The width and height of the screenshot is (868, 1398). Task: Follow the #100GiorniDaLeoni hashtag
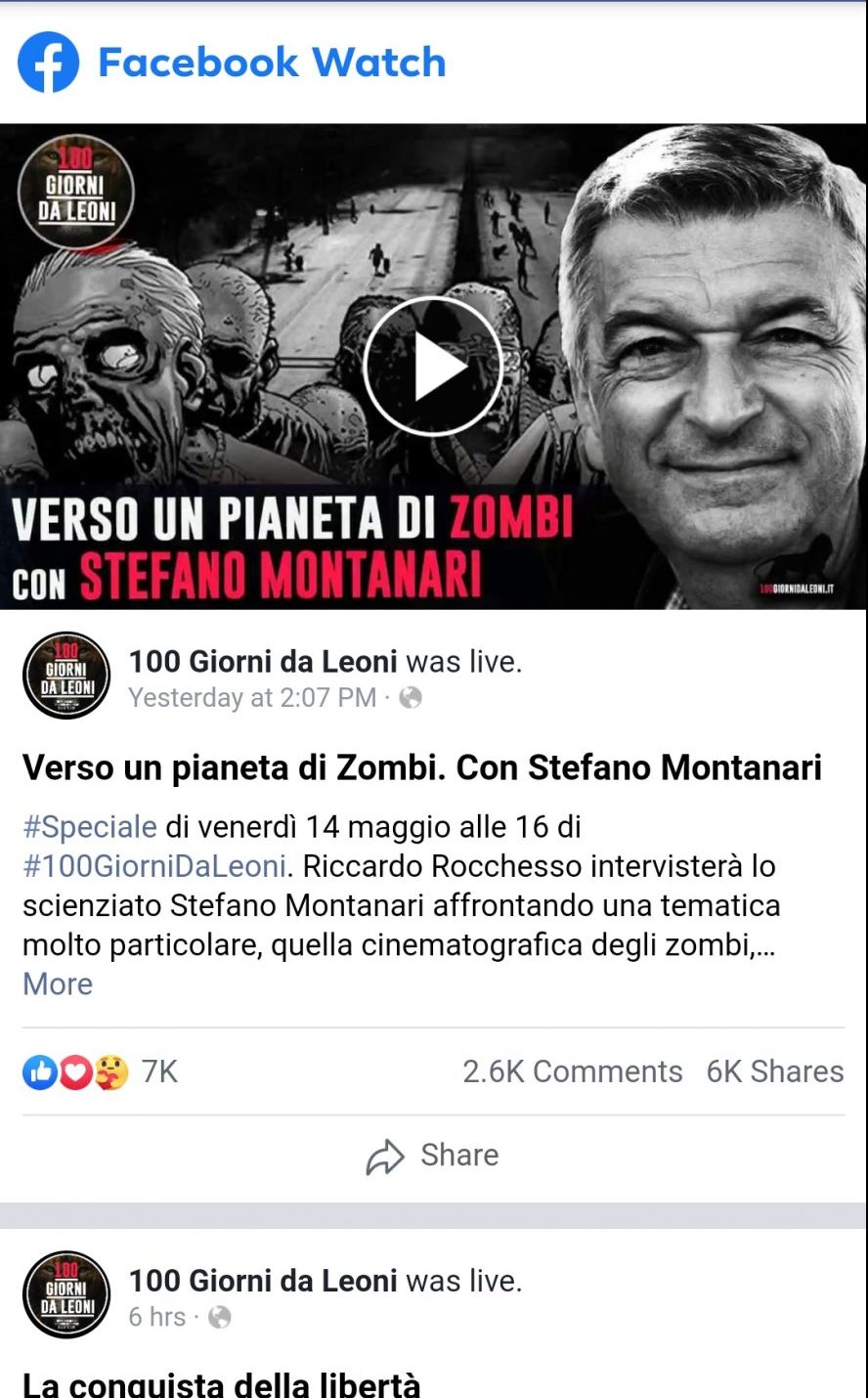pos(154,866)
